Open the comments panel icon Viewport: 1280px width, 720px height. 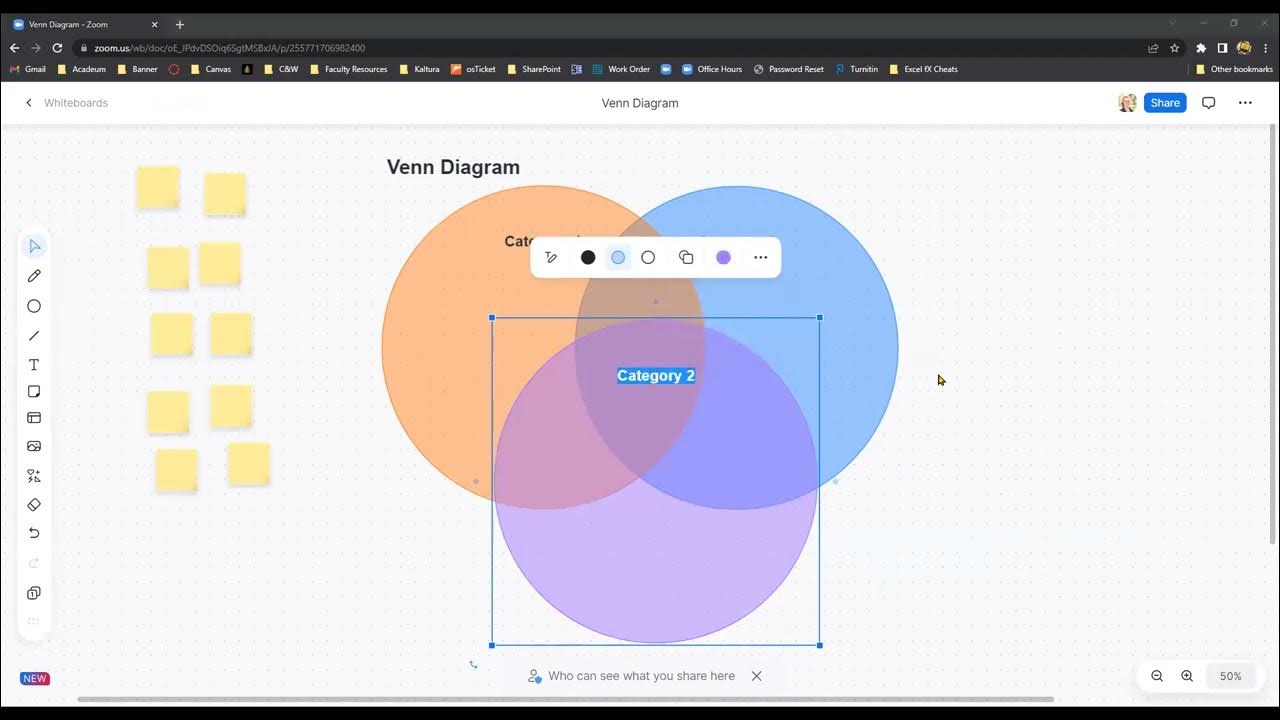pyautogui.click(x=1208, y=103)
